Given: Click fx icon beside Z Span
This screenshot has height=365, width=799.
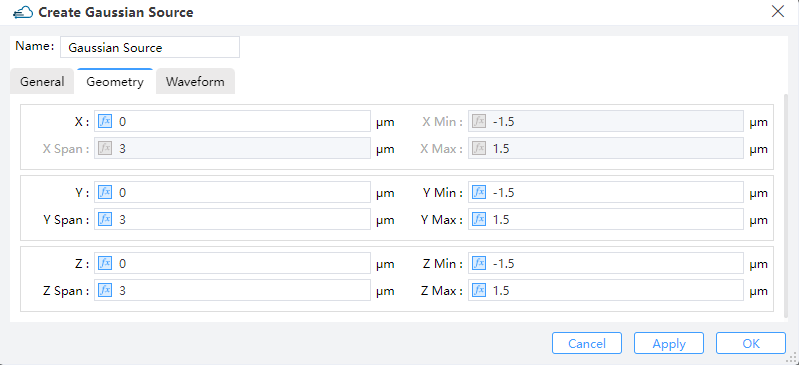Looking at the screenshot, I should click(105, 290).
